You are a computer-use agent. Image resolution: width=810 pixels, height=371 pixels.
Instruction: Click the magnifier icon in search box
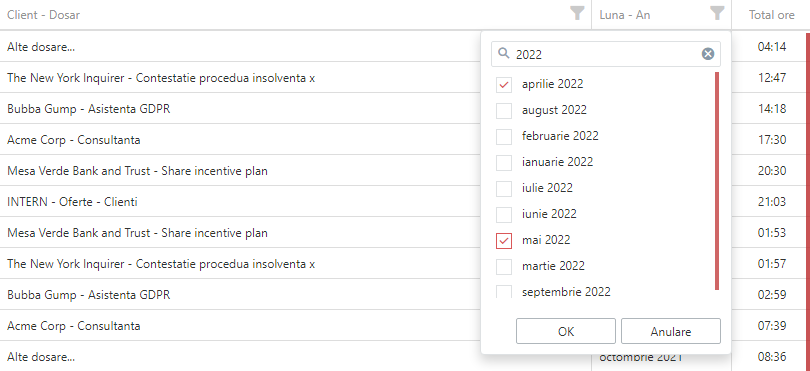(503, 53)
